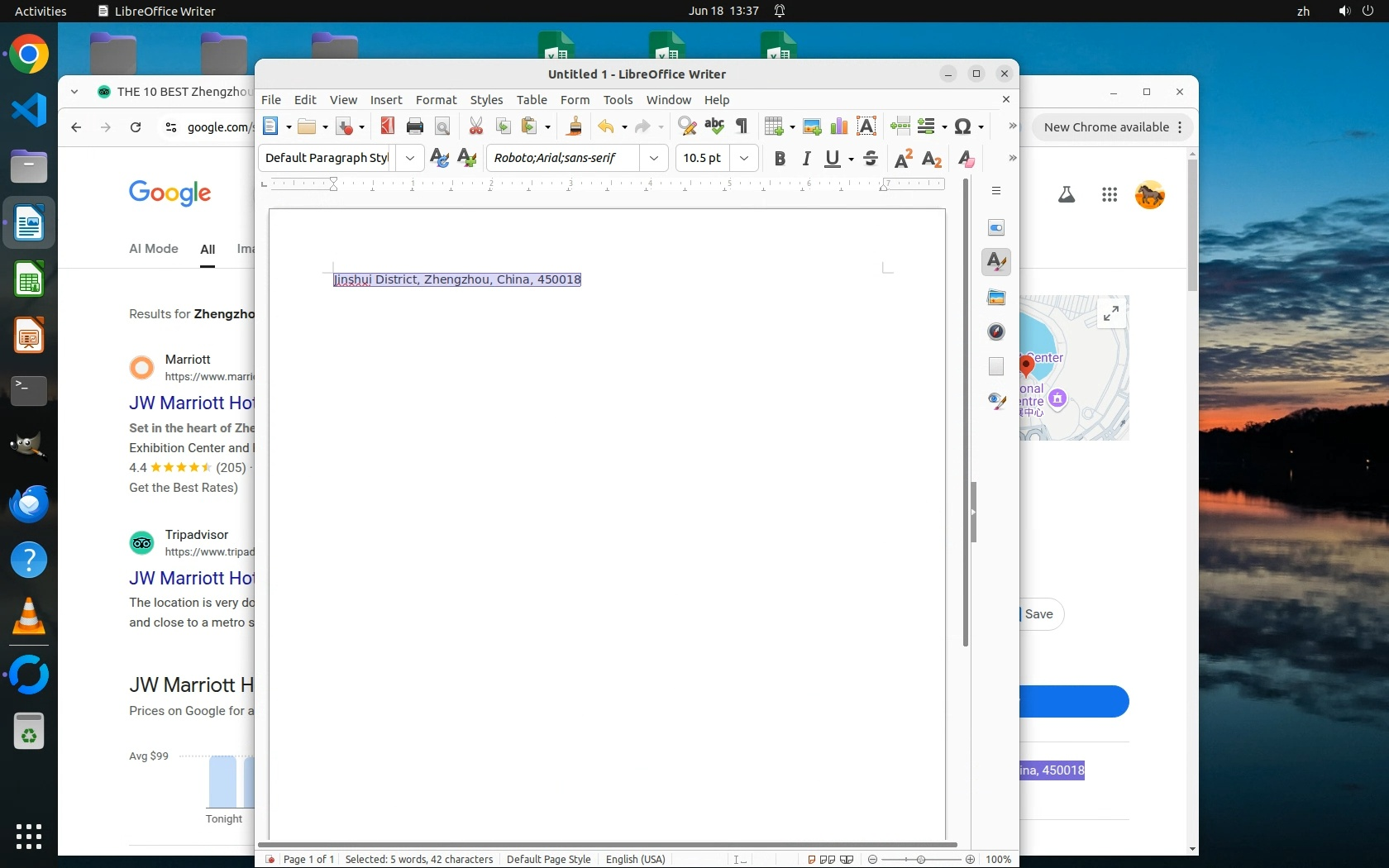Toggle Italic formatting

click(x=806, y=159)
